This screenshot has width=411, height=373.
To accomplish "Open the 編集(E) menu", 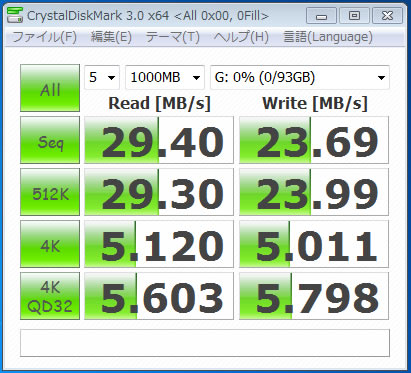I will [x=111, y=37].
